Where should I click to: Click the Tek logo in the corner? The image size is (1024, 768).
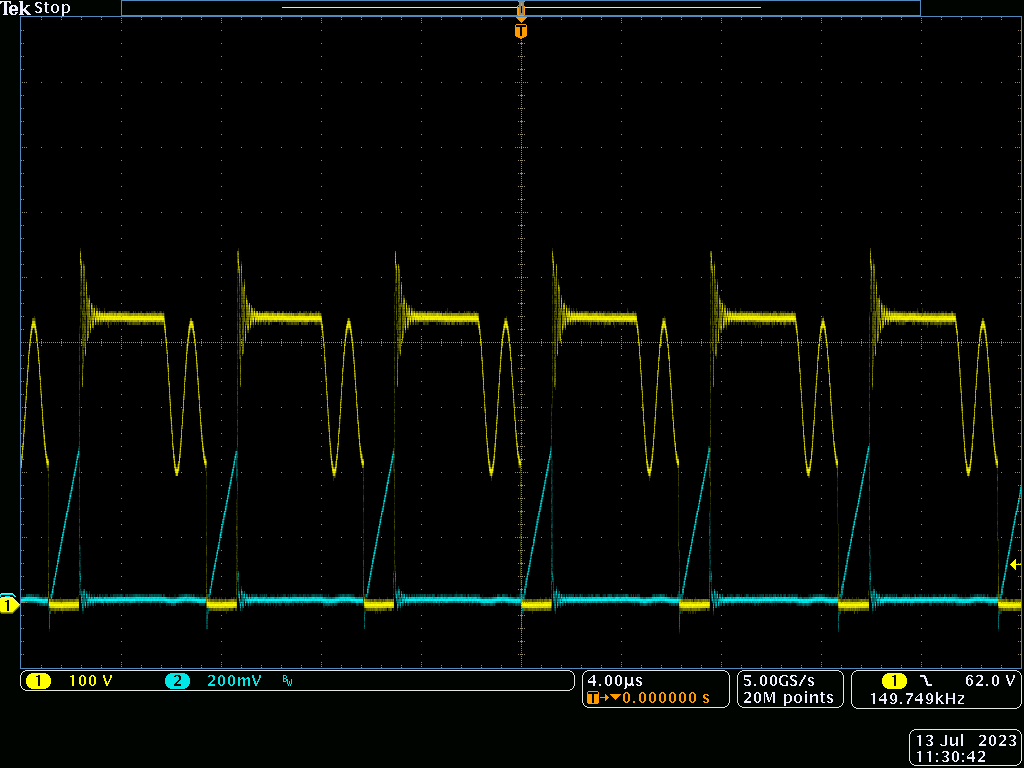15,7
